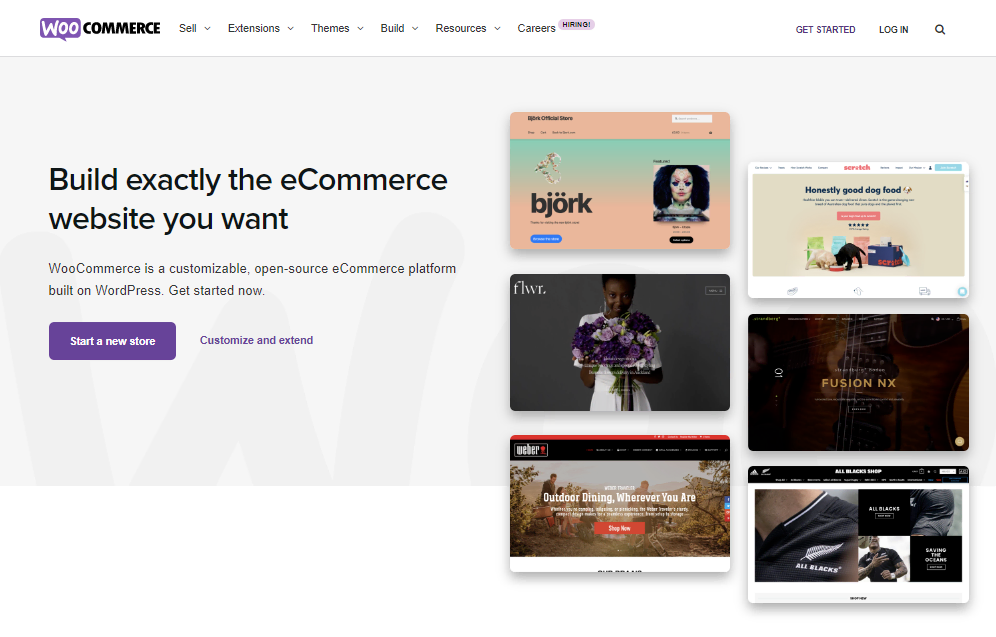This screenshot has height=637, width=996.
Task: Click the "Build exactly the eCommerce website" headline
Action: pyautogui.click(x=248, y=199)
